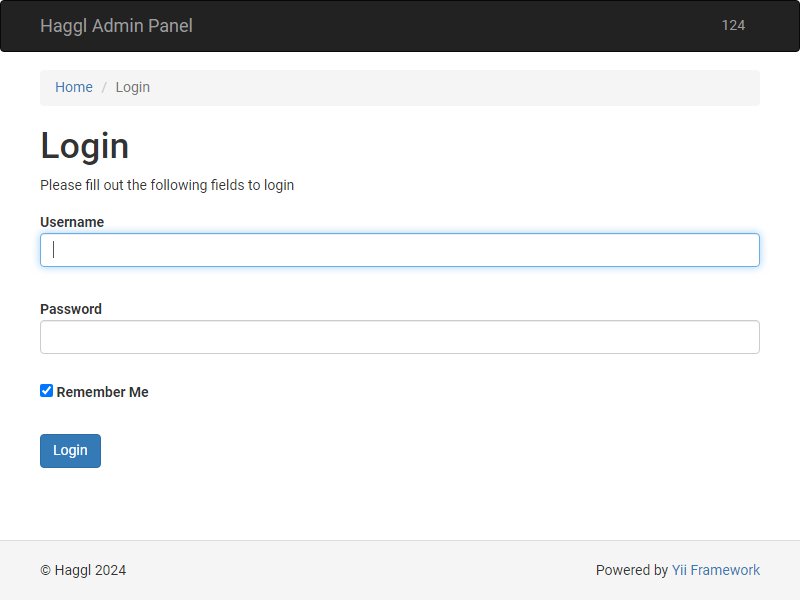Select the Username field label
Viewport: 800px width, 600px height.
tap(72, 222)
